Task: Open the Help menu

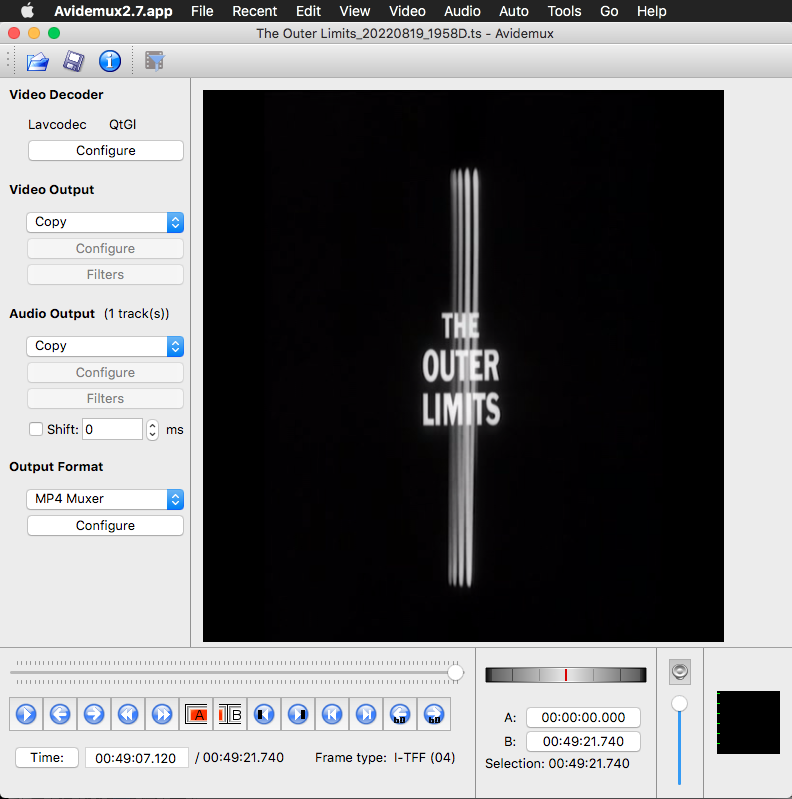Action: click(651, 11)
